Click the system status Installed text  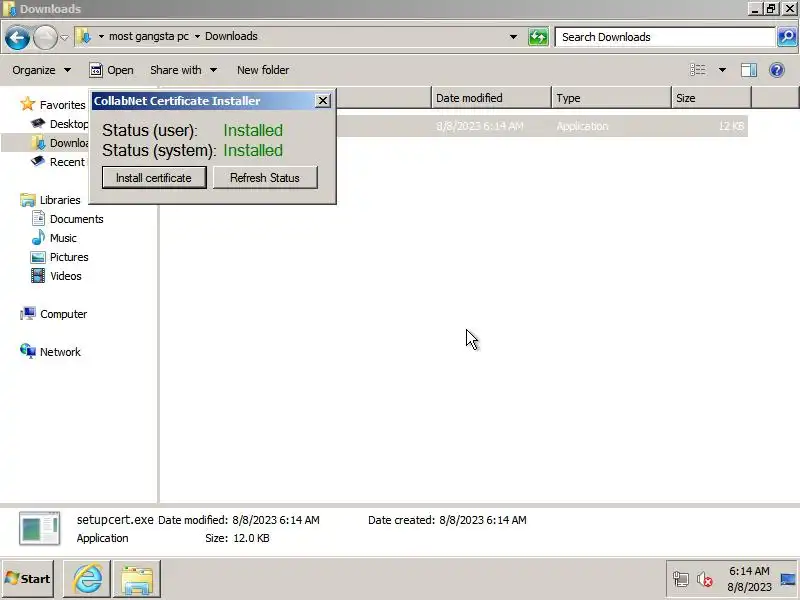pos(253,151)
